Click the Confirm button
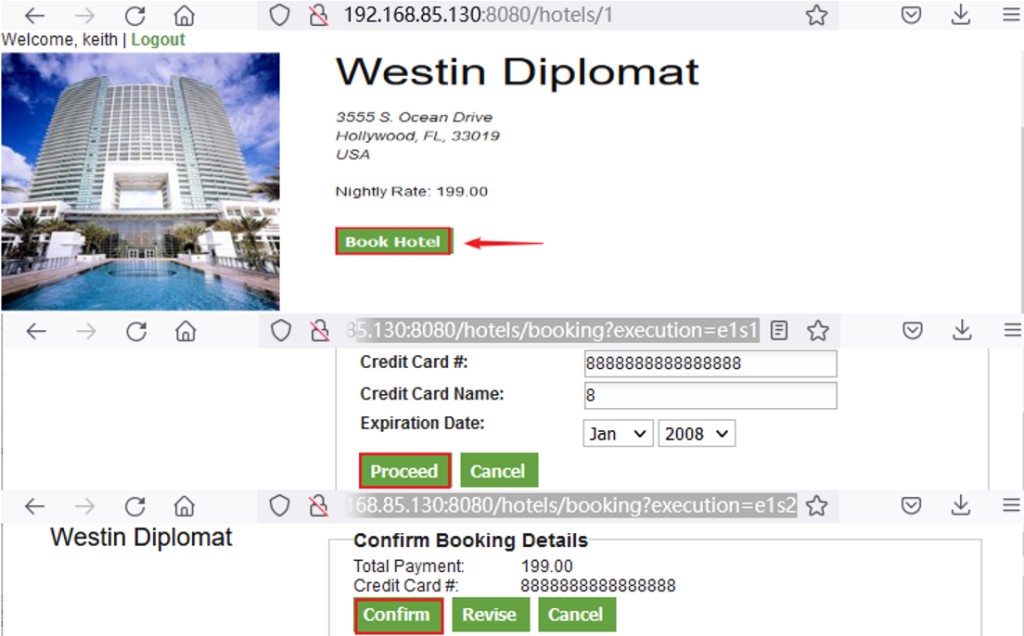1024x636 pixels. (398, 615)
